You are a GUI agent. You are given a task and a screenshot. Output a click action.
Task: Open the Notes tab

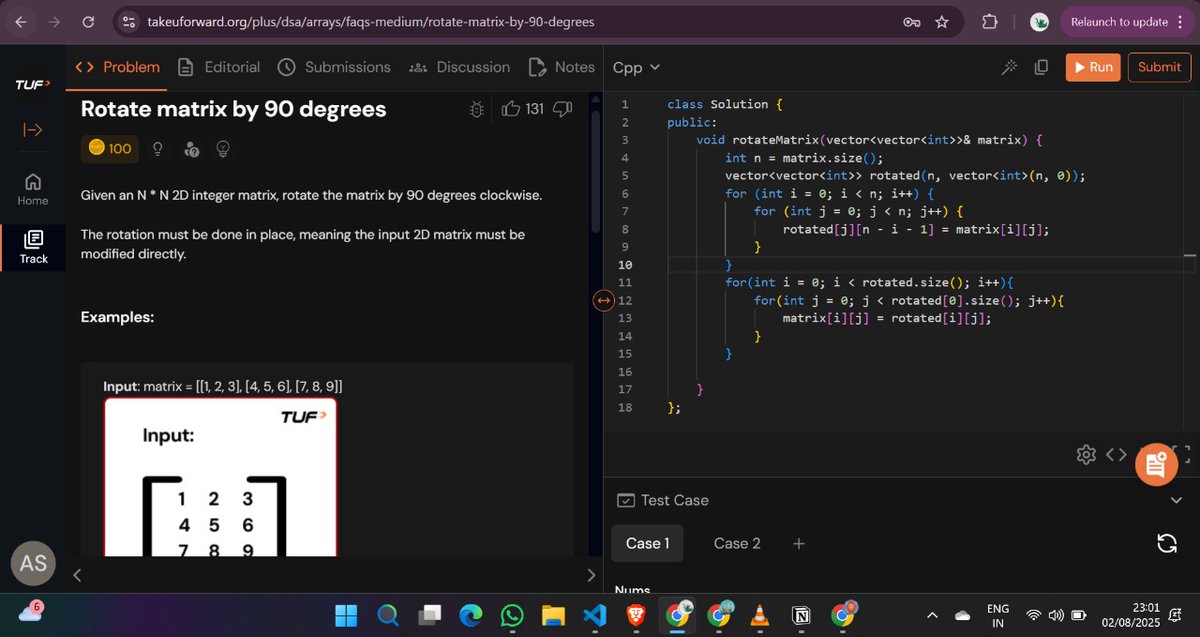tap(560, 67)
